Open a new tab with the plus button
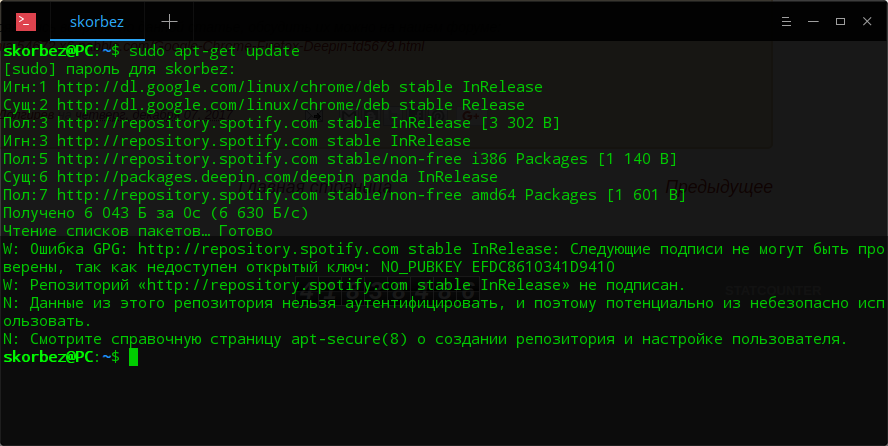The width and height of the screenshot is (888, 446). point(170,21)
